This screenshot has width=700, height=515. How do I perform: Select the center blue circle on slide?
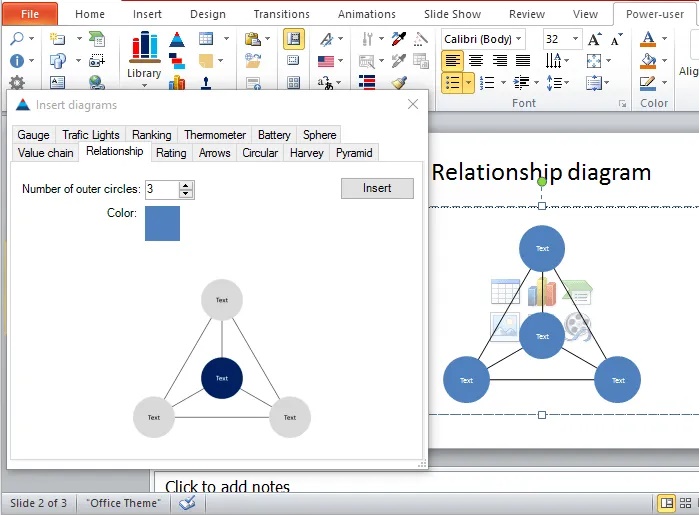(542, 336)
